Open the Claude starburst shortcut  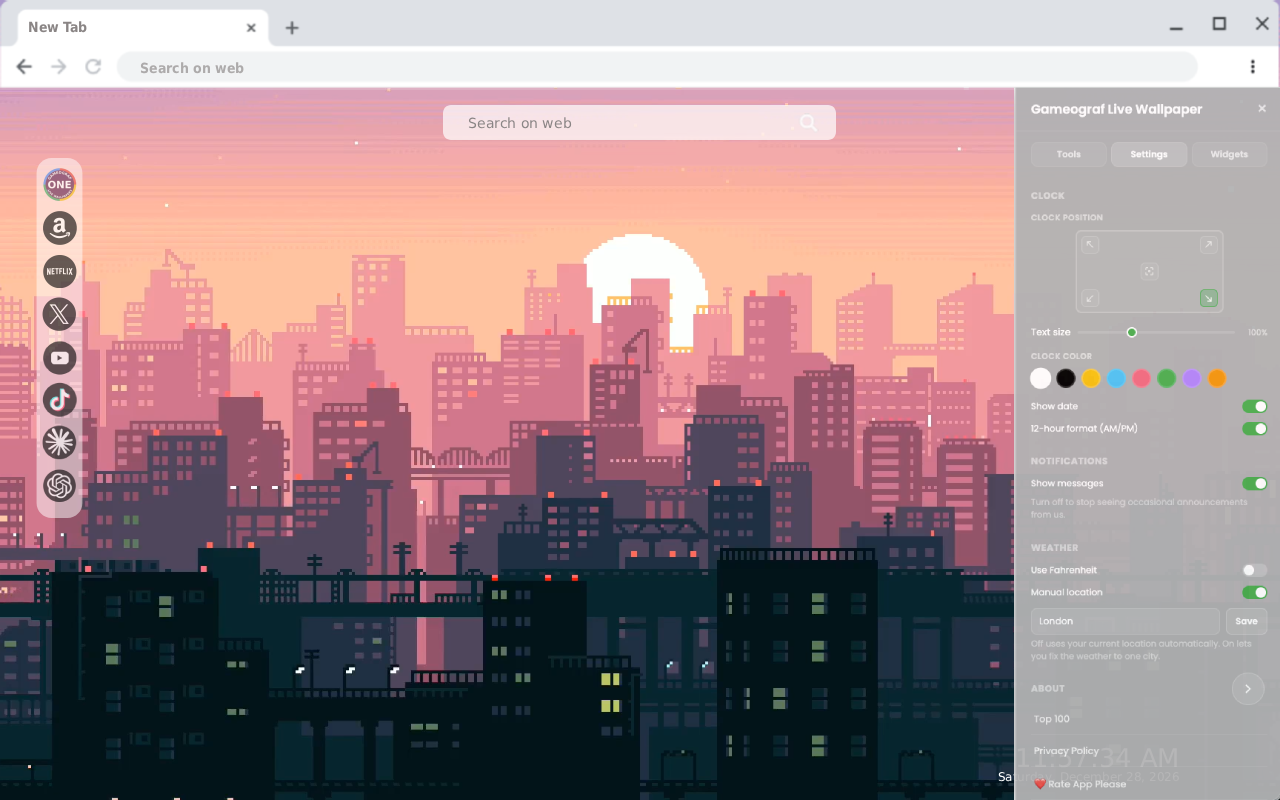(60, 443)
